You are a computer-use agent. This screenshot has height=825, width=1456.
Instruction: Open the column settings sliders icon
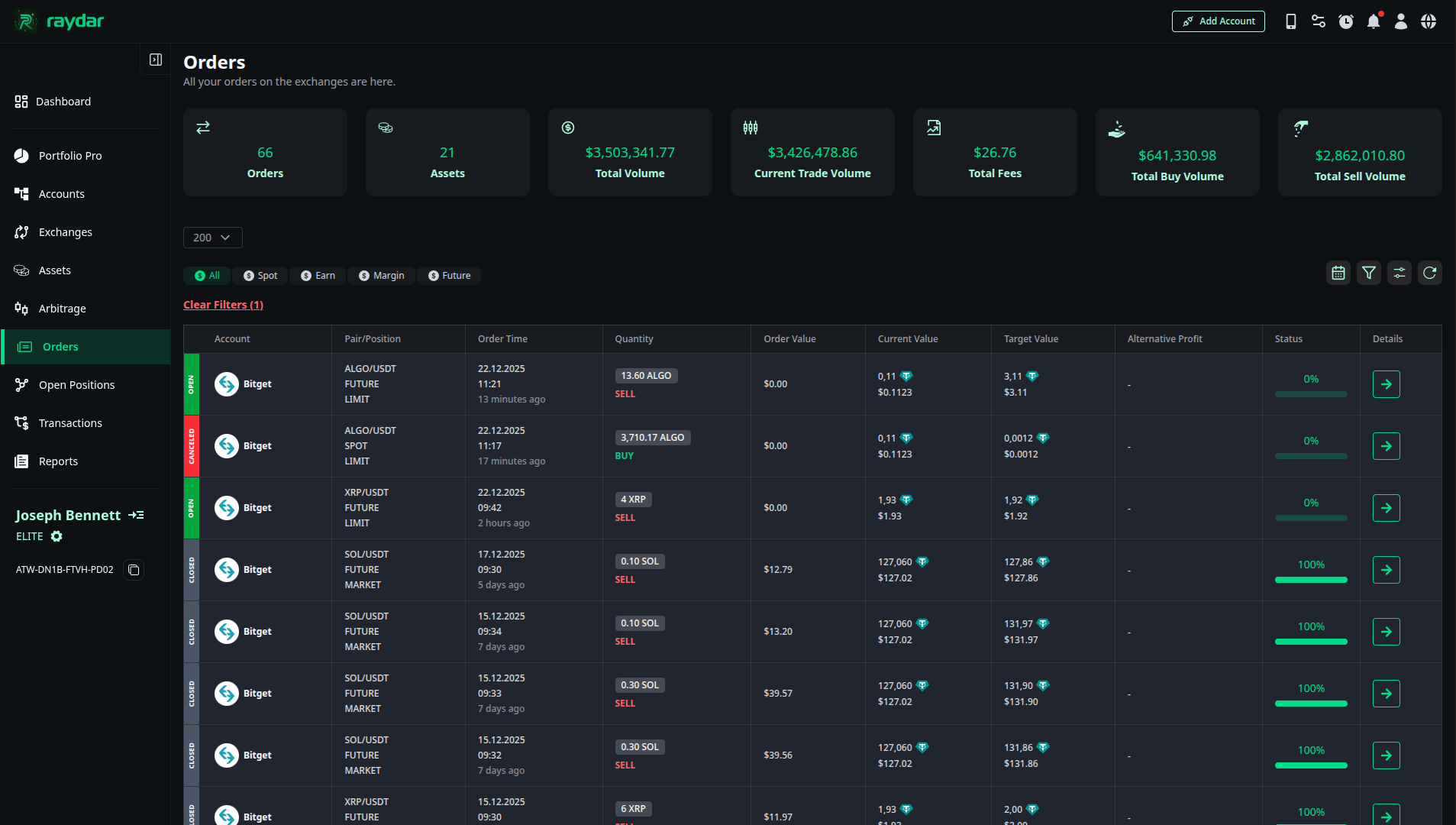click(1399, 273)
